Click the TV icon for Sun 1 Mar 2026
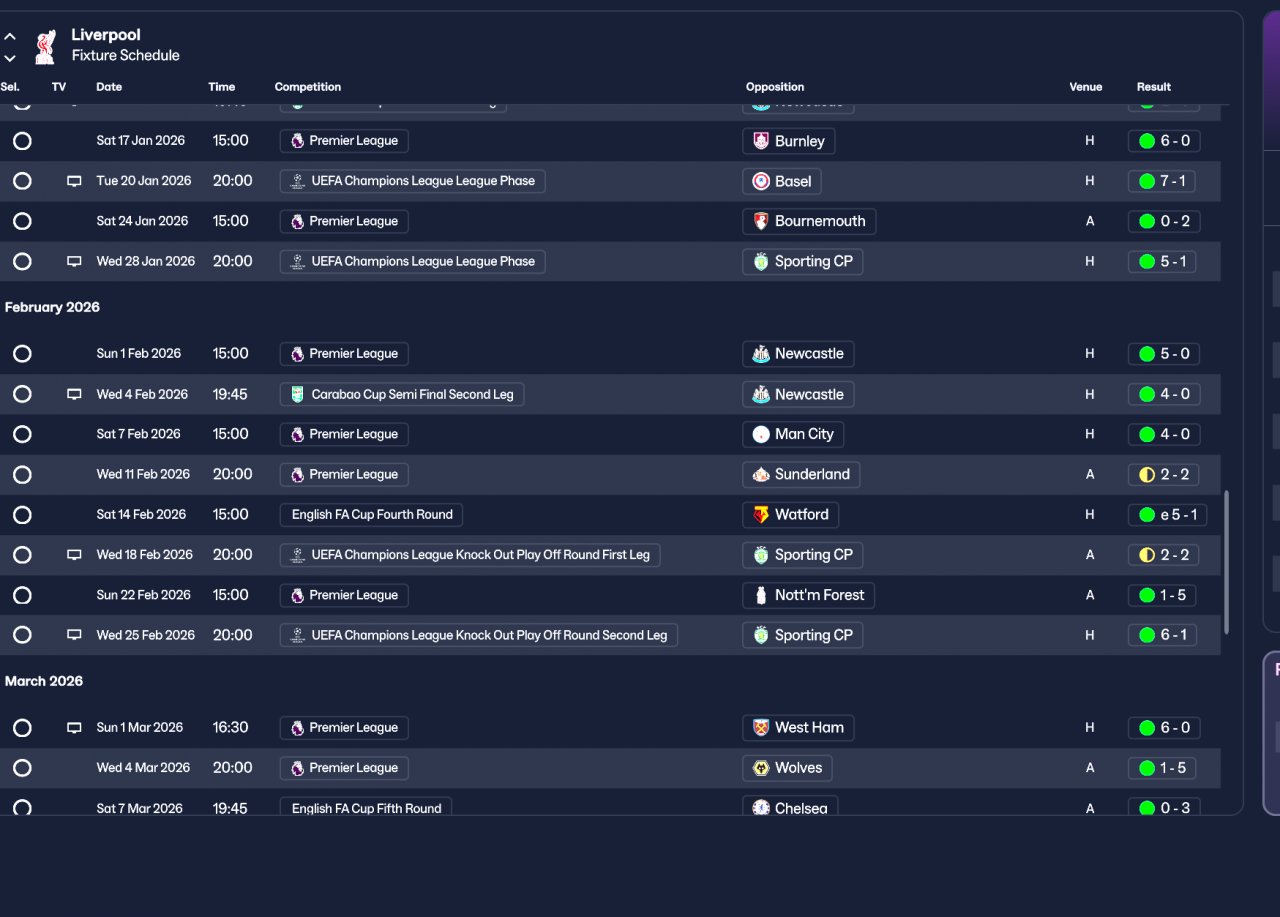Image resolution: width=1280 pixels, height=917 pixels. [x=74, y=728]
